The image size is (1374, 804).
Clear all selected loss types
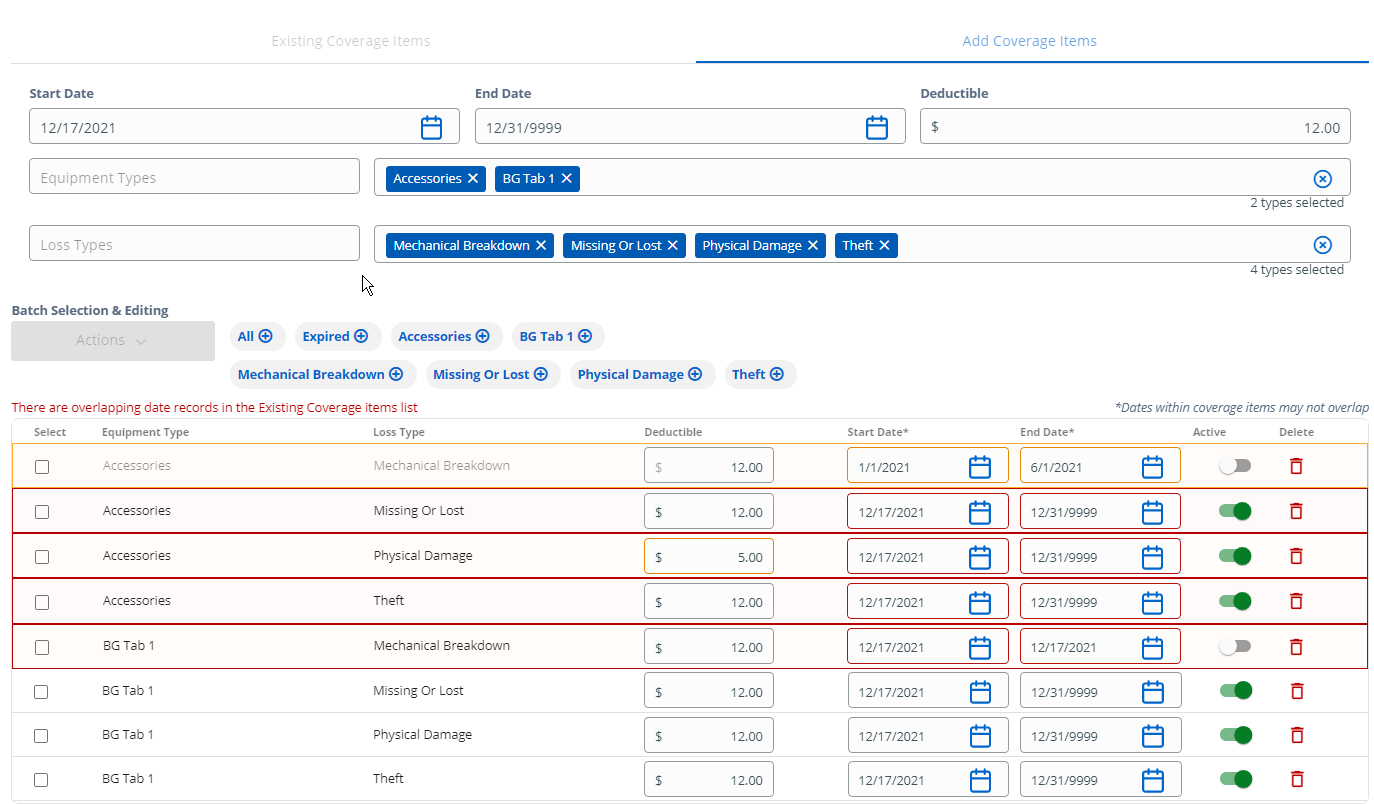[x=1322, y=245]
